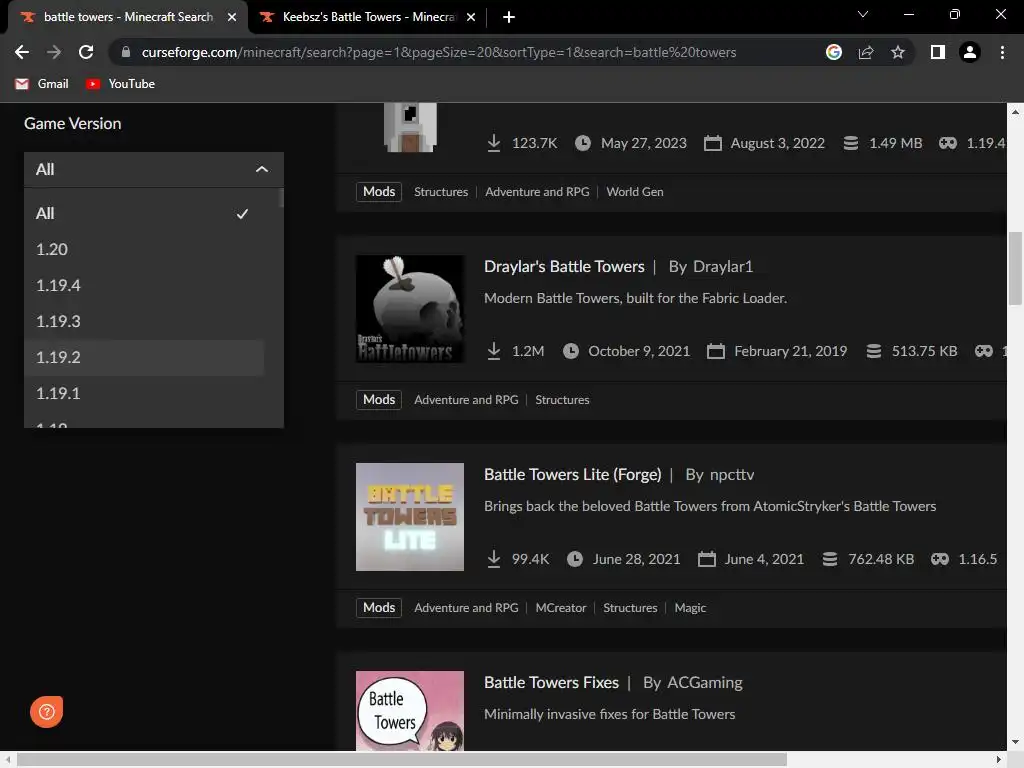Click calendar icon beside February 21, 2019
Viewport: 1024px width, 768px height.
click(x=716, y=351)
